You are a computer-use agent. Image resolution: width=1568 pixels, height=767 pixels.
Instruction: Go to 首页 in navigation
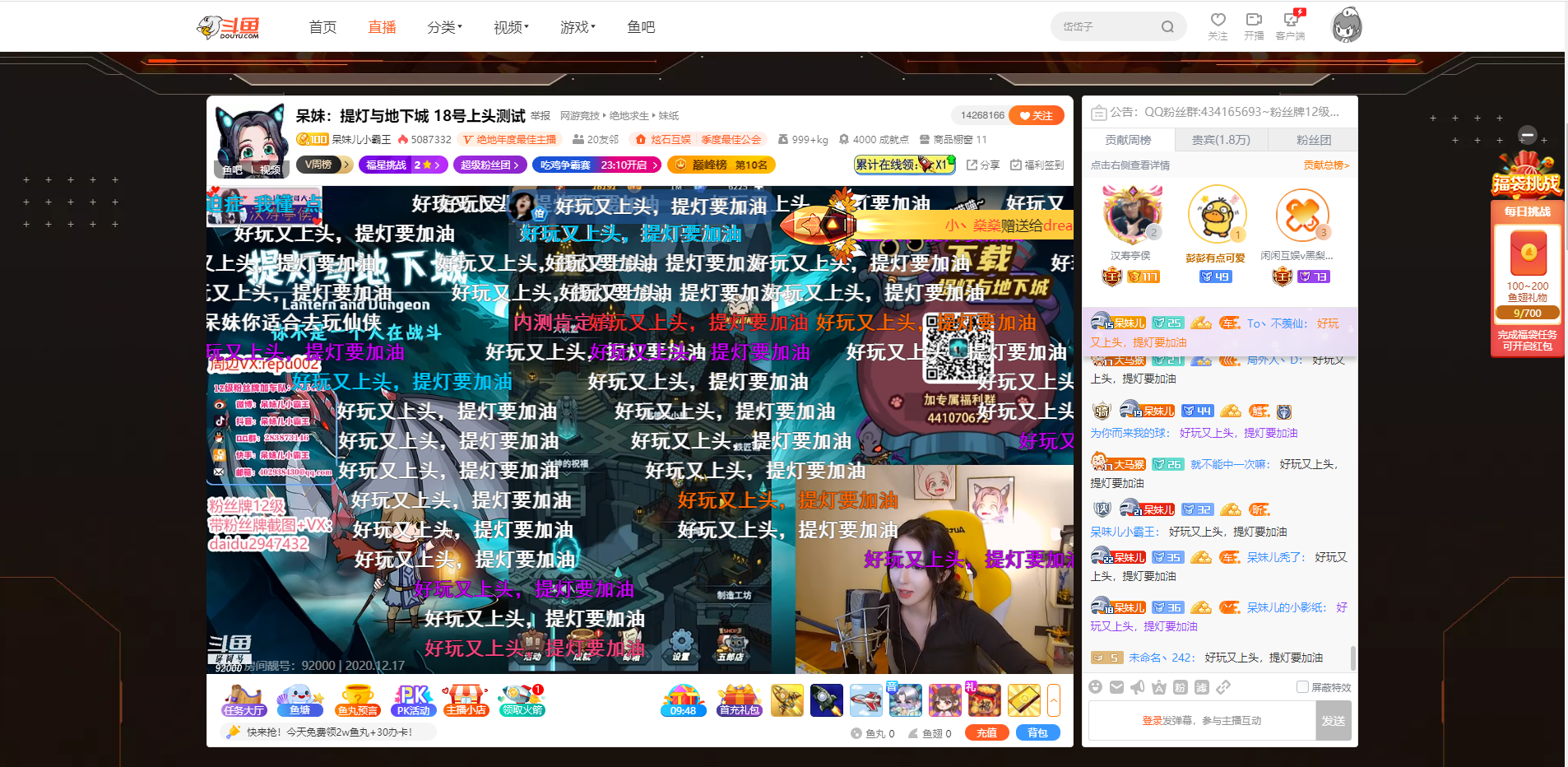322,27
